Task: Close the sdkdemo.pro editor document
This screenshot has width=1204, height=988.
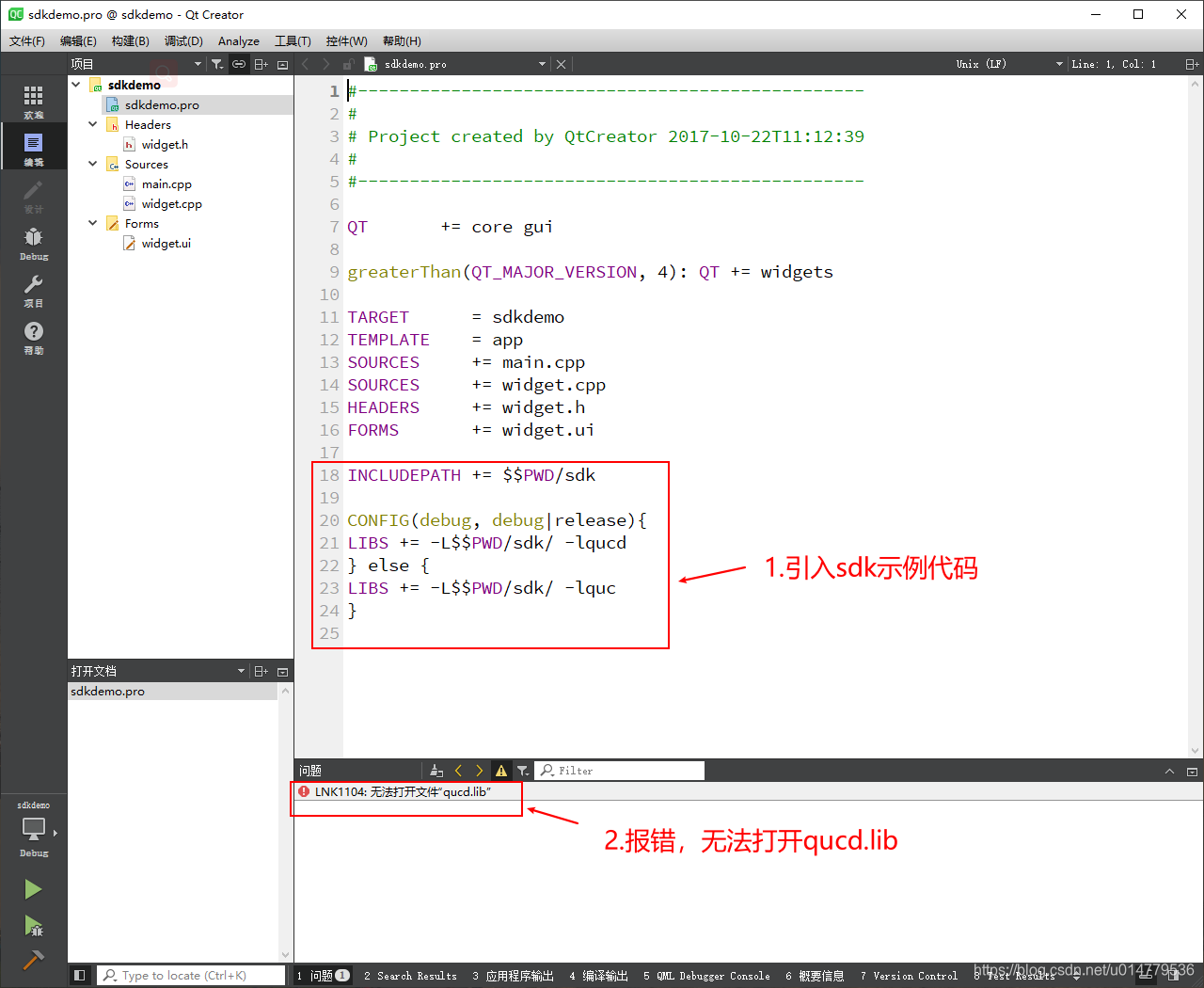Action: (x=562, y=64)
